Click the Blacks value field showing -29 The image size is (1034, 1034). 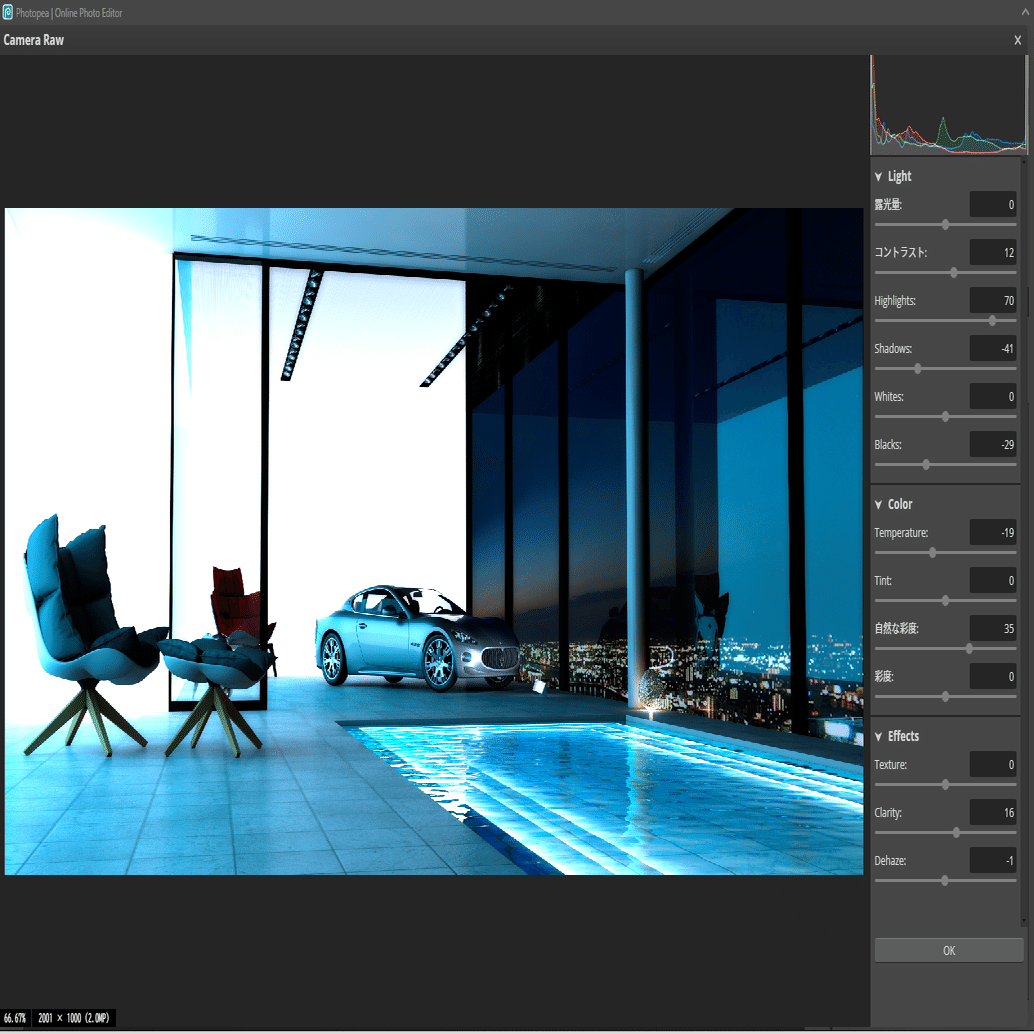992,444
